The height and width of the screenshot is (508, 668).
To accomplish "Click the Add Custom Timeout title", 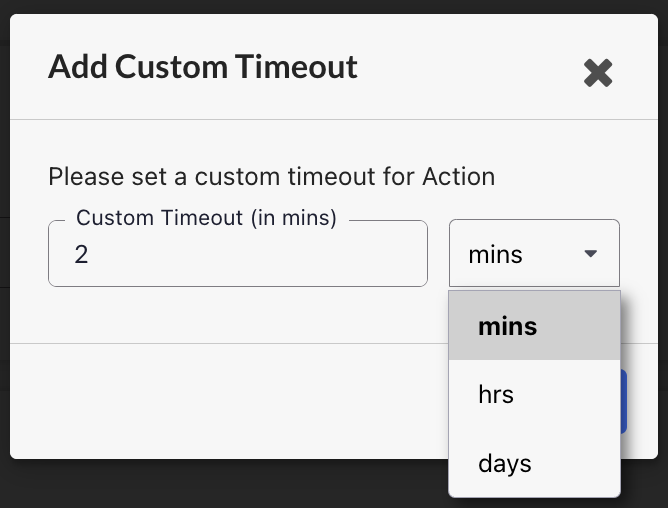I will click(x=203, y=68).
